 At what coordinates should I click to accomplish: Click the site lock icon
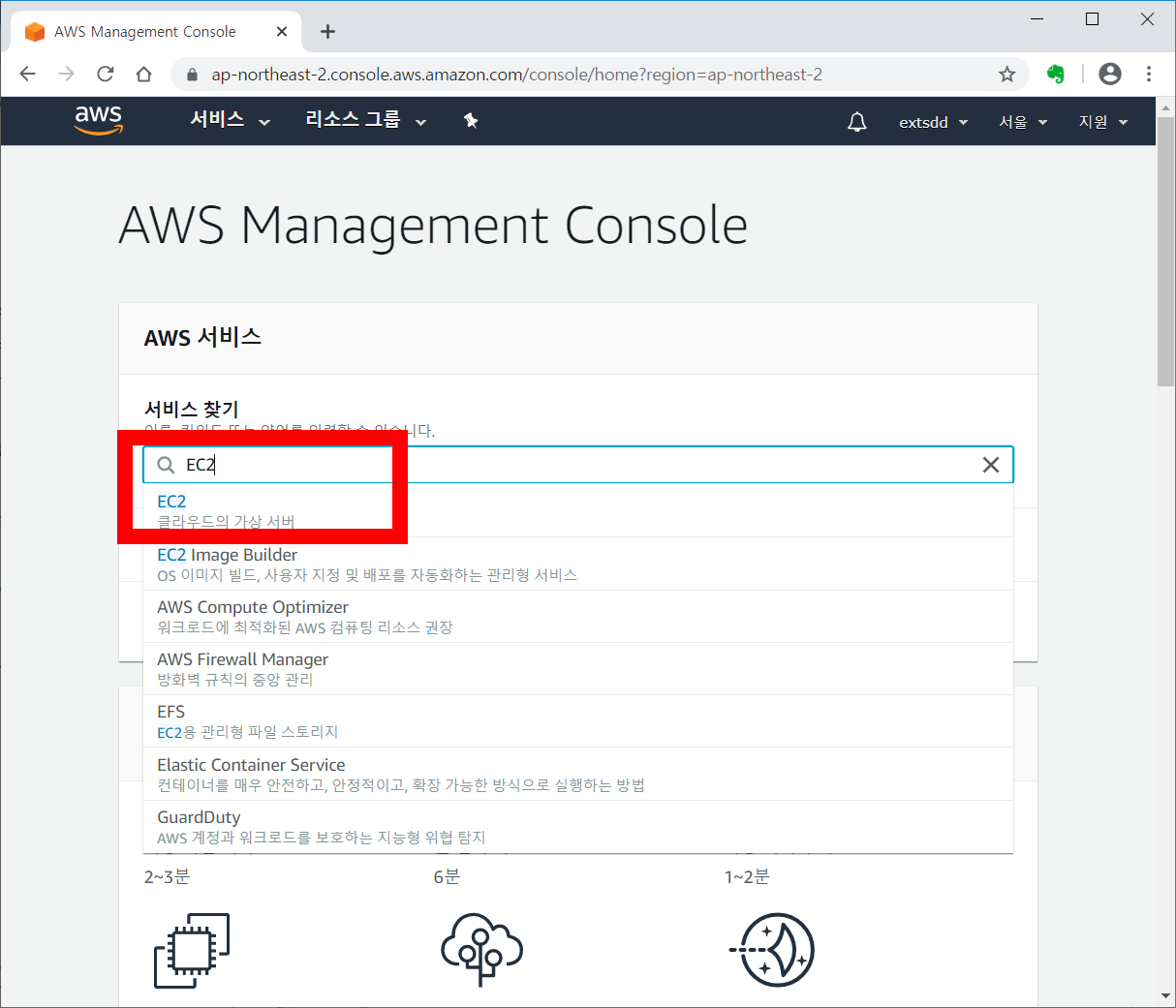click(x=192, y=75)
